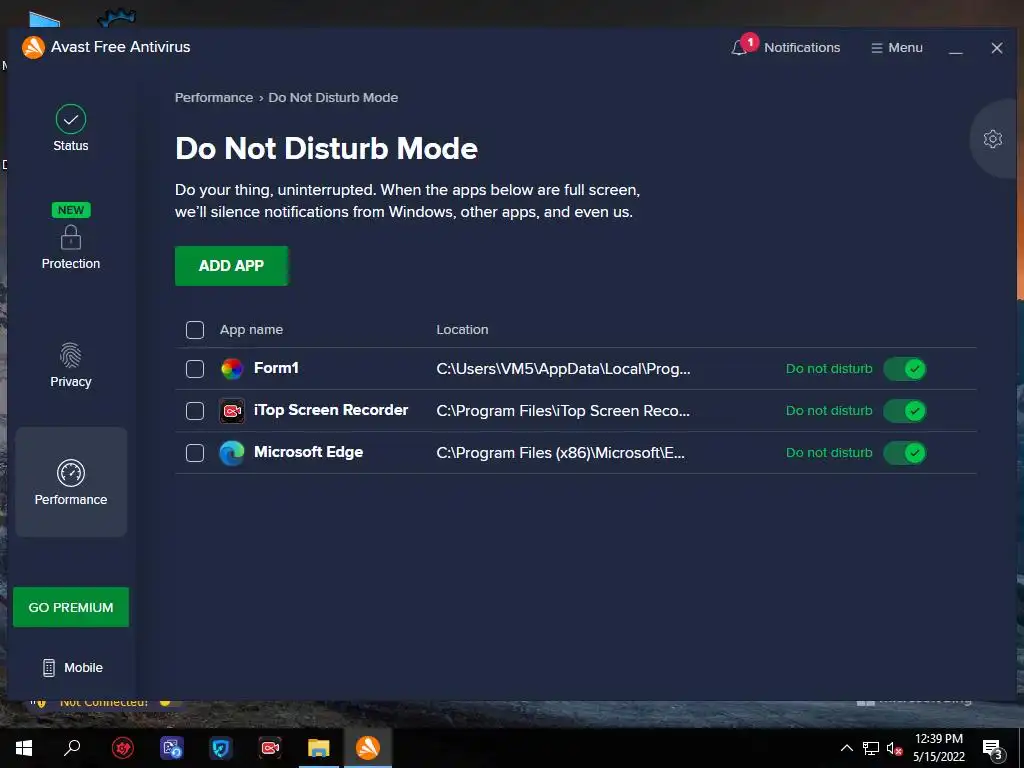
Task: Click the C:\Program Files\iTop Screen Reco... path
Action: click(563, 411)
